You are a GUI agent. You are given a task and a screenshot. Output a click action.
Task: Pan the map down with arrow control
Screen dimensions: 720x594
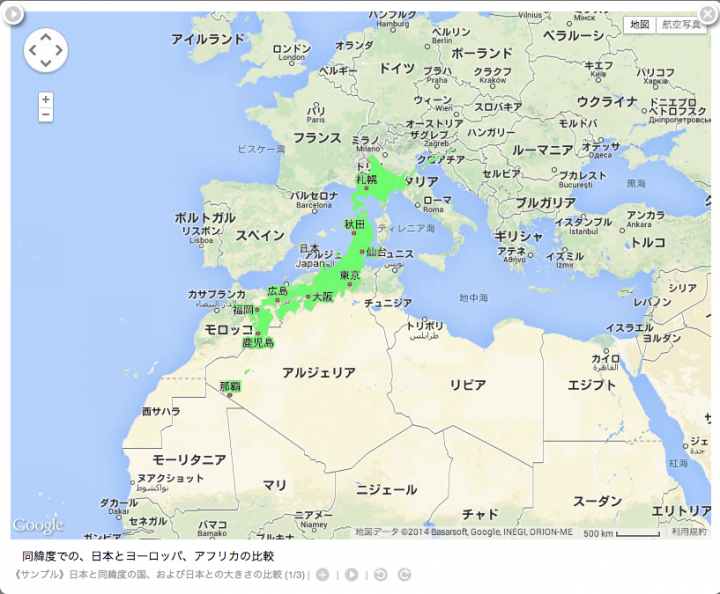click(46, 63)
